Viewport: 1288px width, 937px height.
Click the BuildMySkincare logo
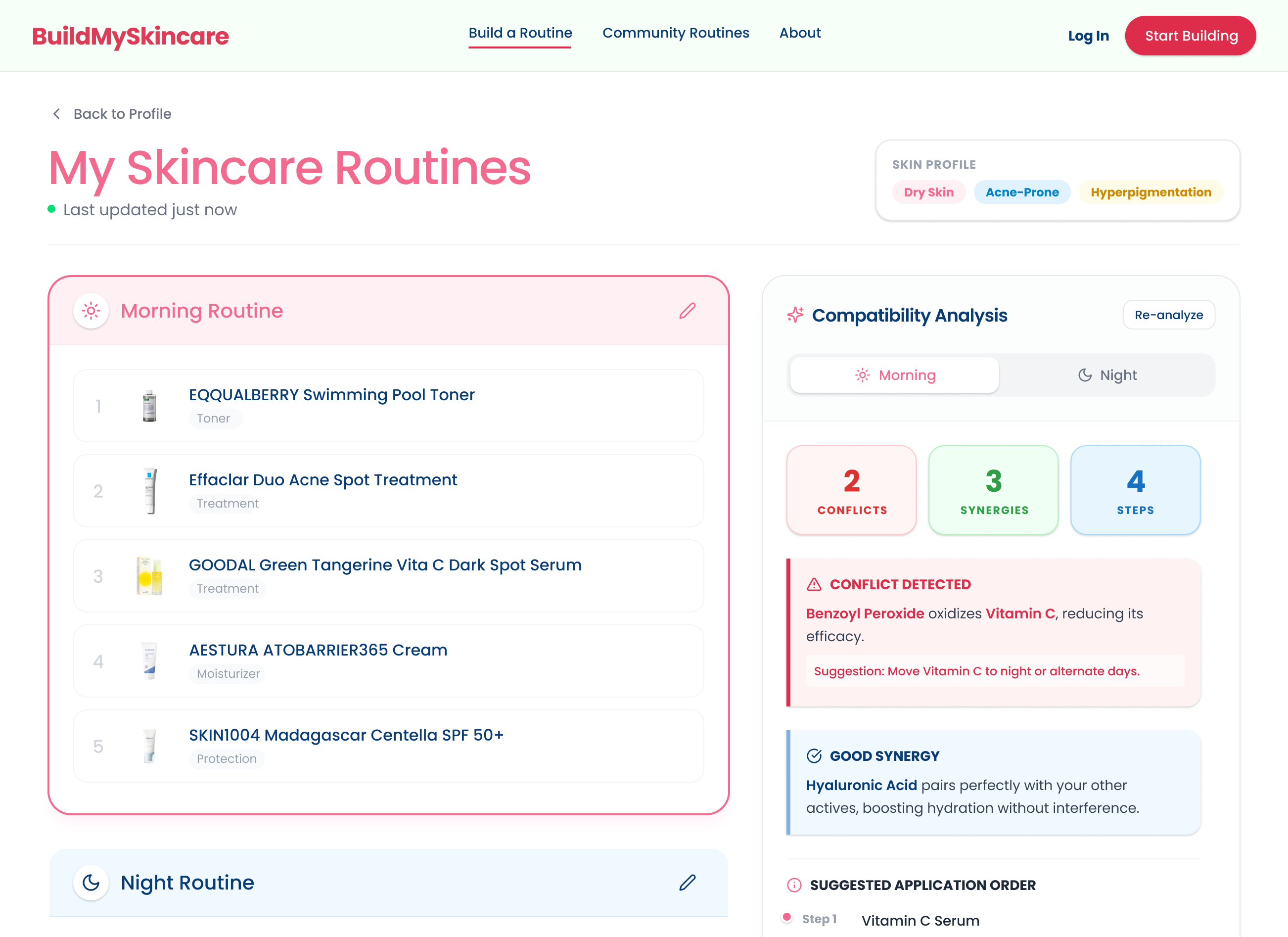pyautogui.click(x=131, y=36)
